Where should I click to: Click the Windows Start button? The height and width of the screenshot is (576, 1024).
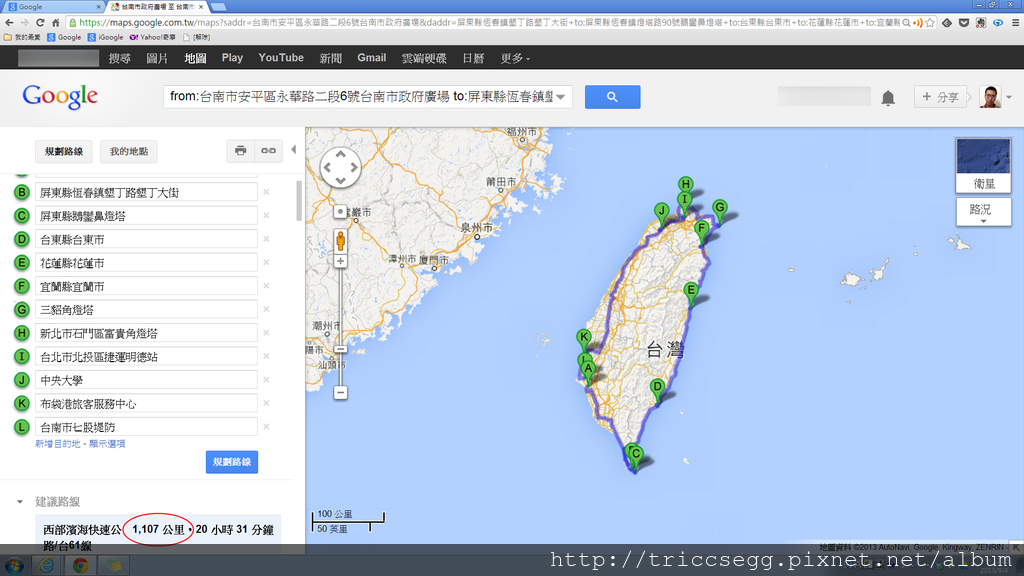coord(14,566)
